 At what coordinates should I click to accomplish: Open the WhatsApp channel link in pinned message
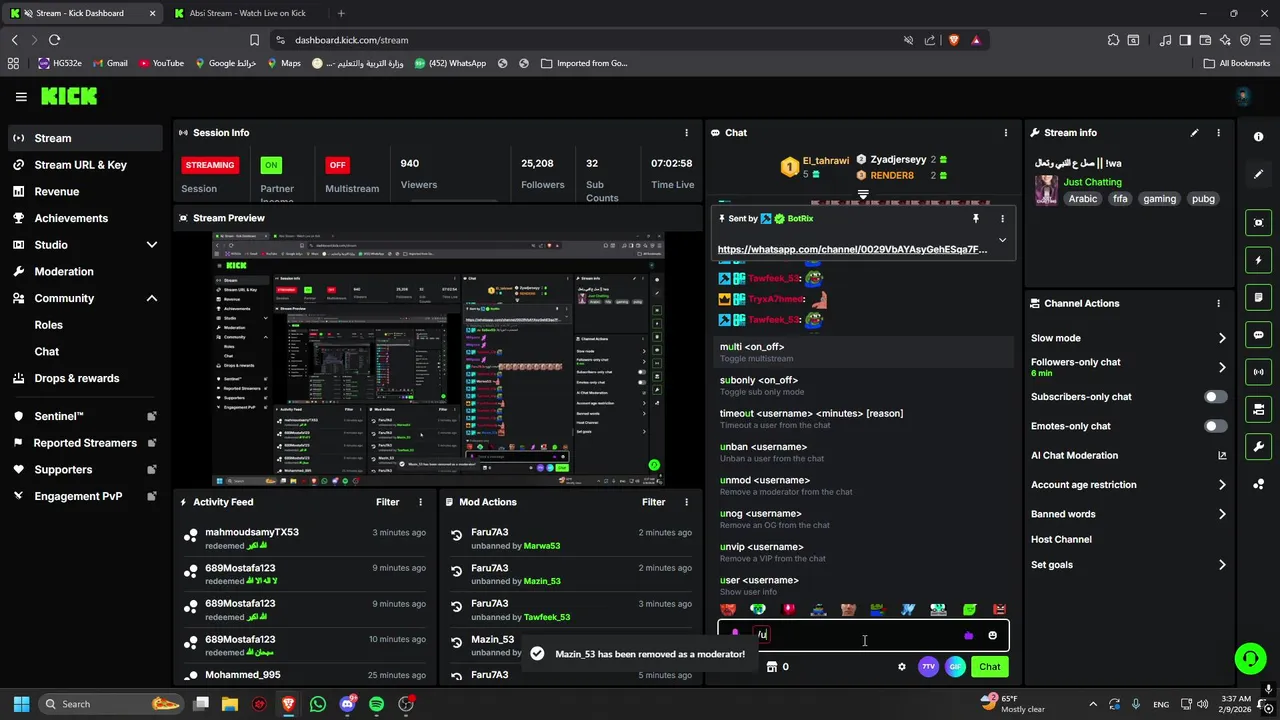pos(852,250)
